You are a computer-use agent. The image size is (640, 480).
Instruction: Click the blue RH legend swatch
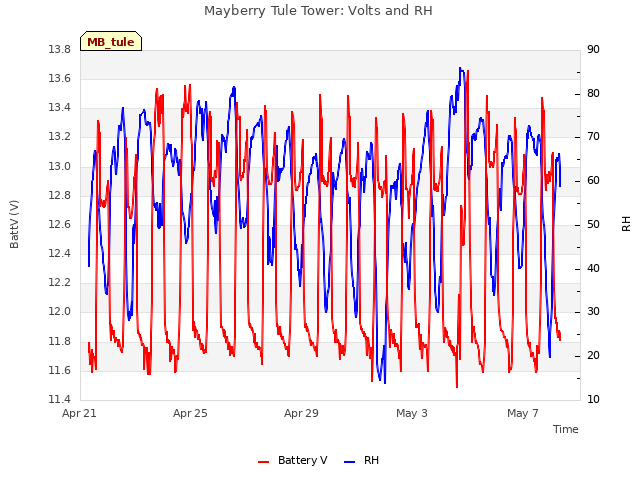pos(350,462)
